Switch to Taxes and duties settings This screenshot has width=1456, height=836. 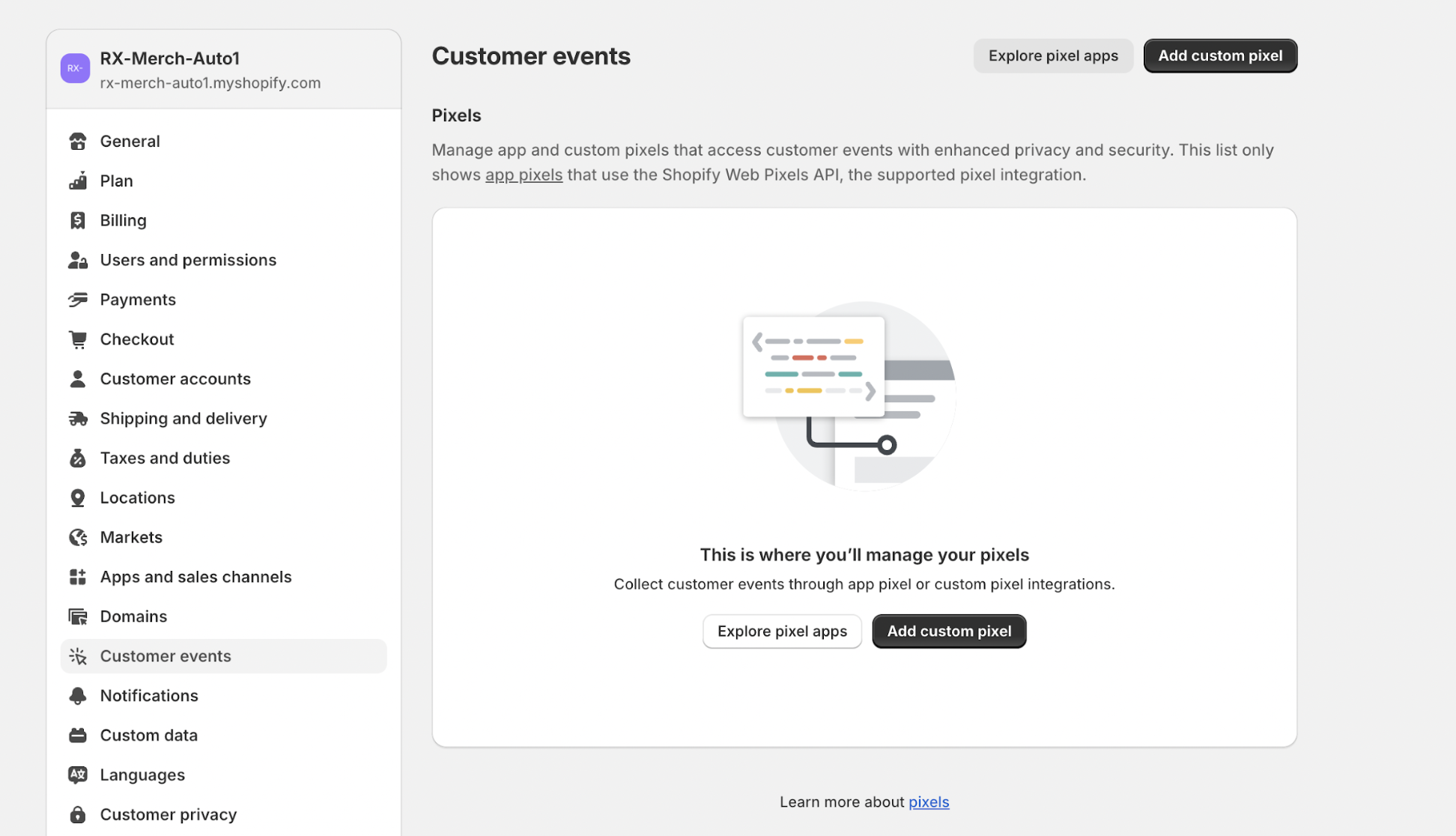point(165,458)
